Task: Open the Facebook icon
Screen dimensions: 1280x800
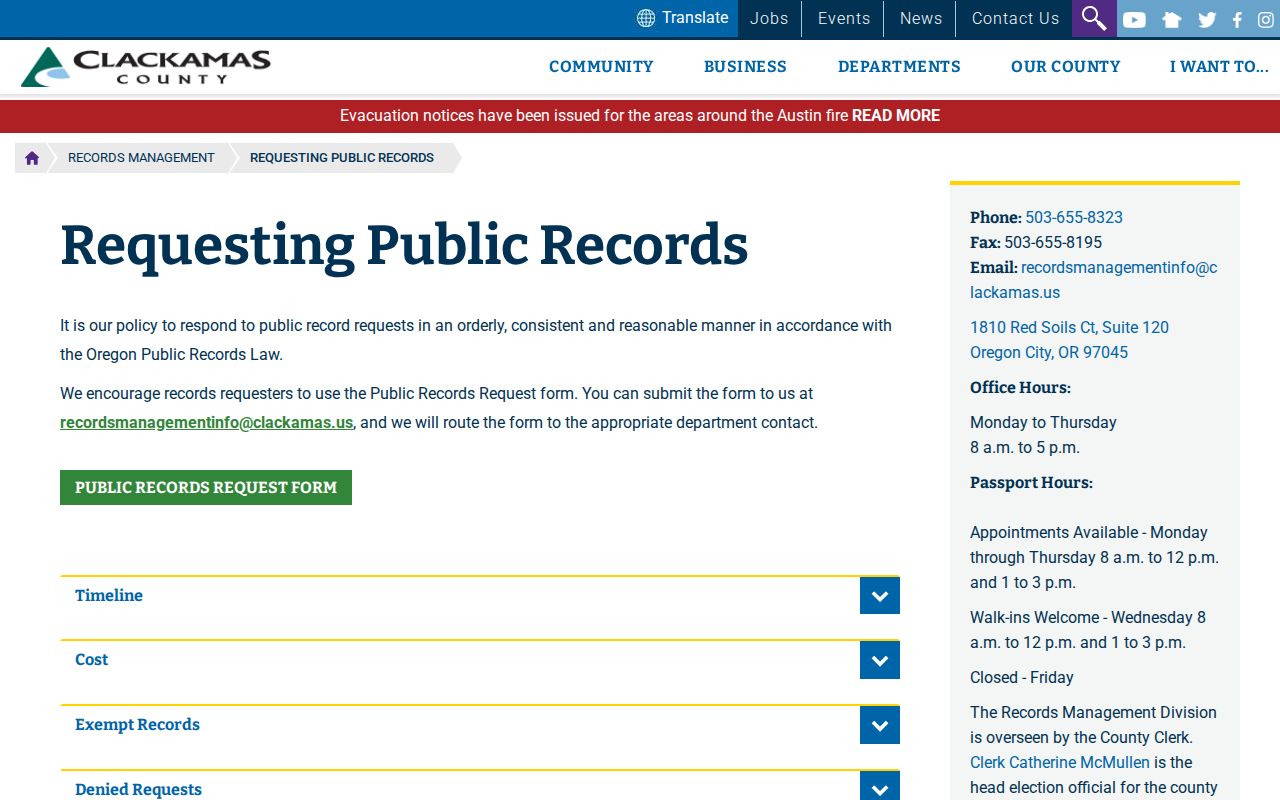Action: pyautogui.click(x=1237, y=19)
